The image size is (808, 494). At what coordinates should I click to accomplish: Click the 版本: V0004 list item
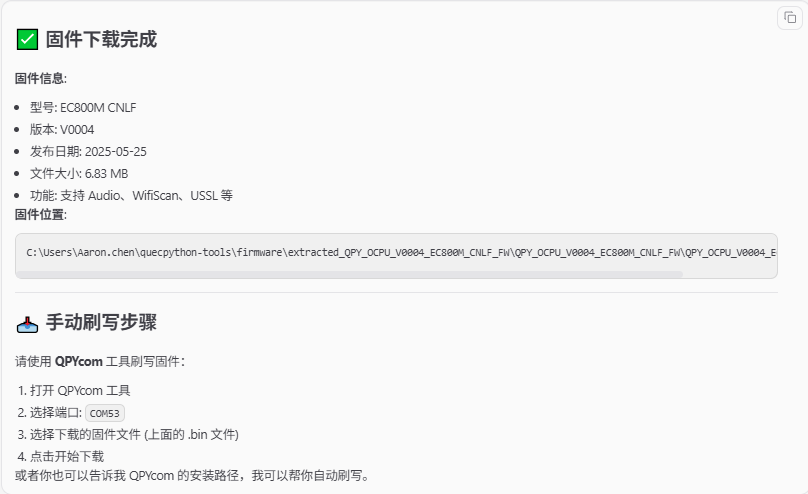(62, 129)
